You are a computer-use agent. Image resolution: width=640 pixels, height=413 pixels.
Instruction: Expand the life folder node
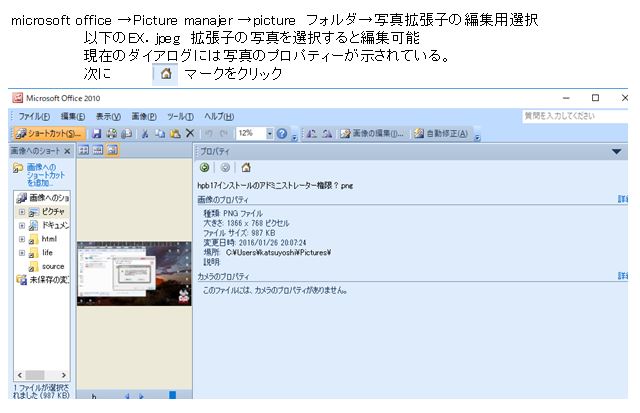pos(22,253)
